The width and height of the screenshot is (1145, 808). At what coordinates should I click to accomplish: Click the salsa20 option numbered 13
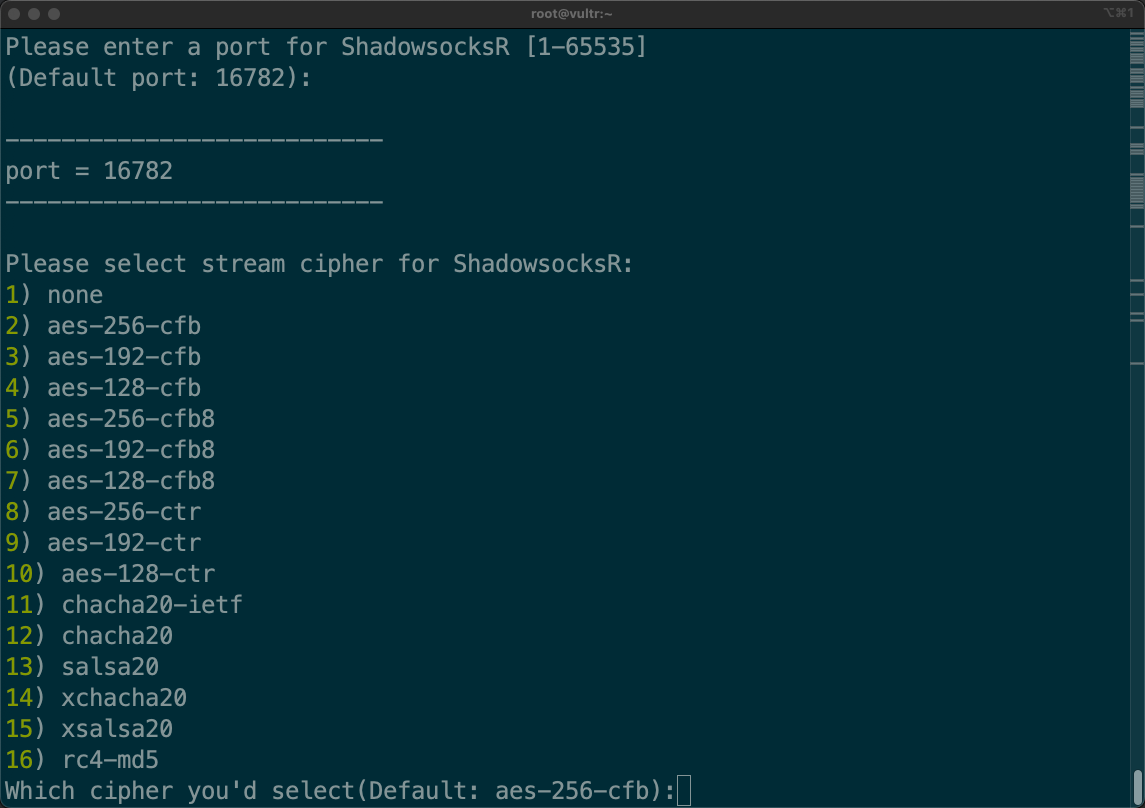(110, 667)
